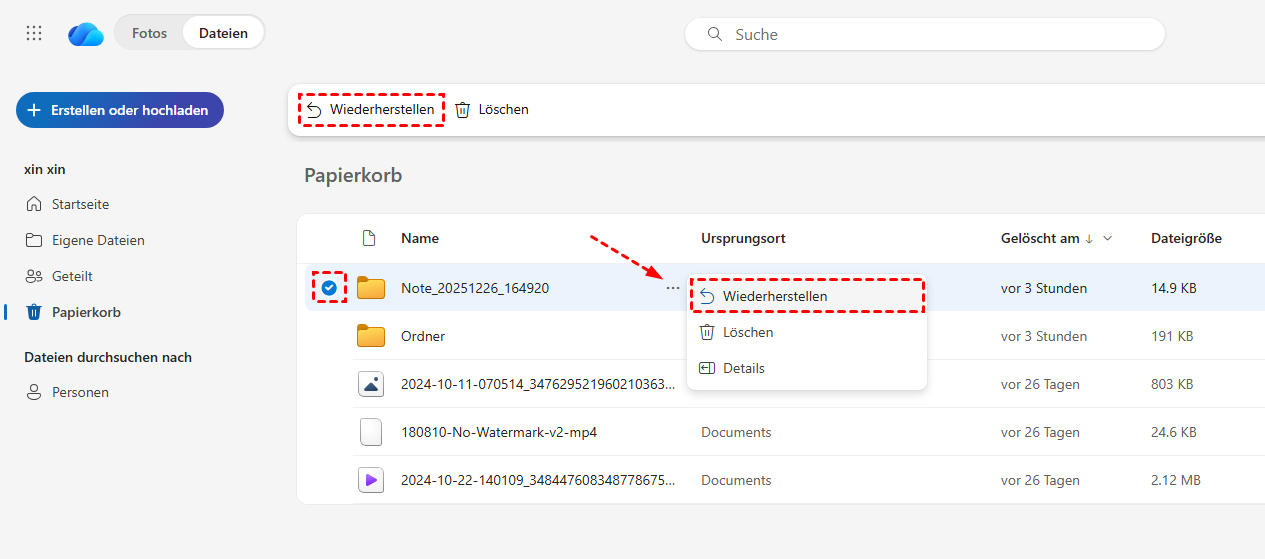The height and width of the screenshot is (559, 1265).
Task: Sort by Name column header
Action: tap(420, 238)
